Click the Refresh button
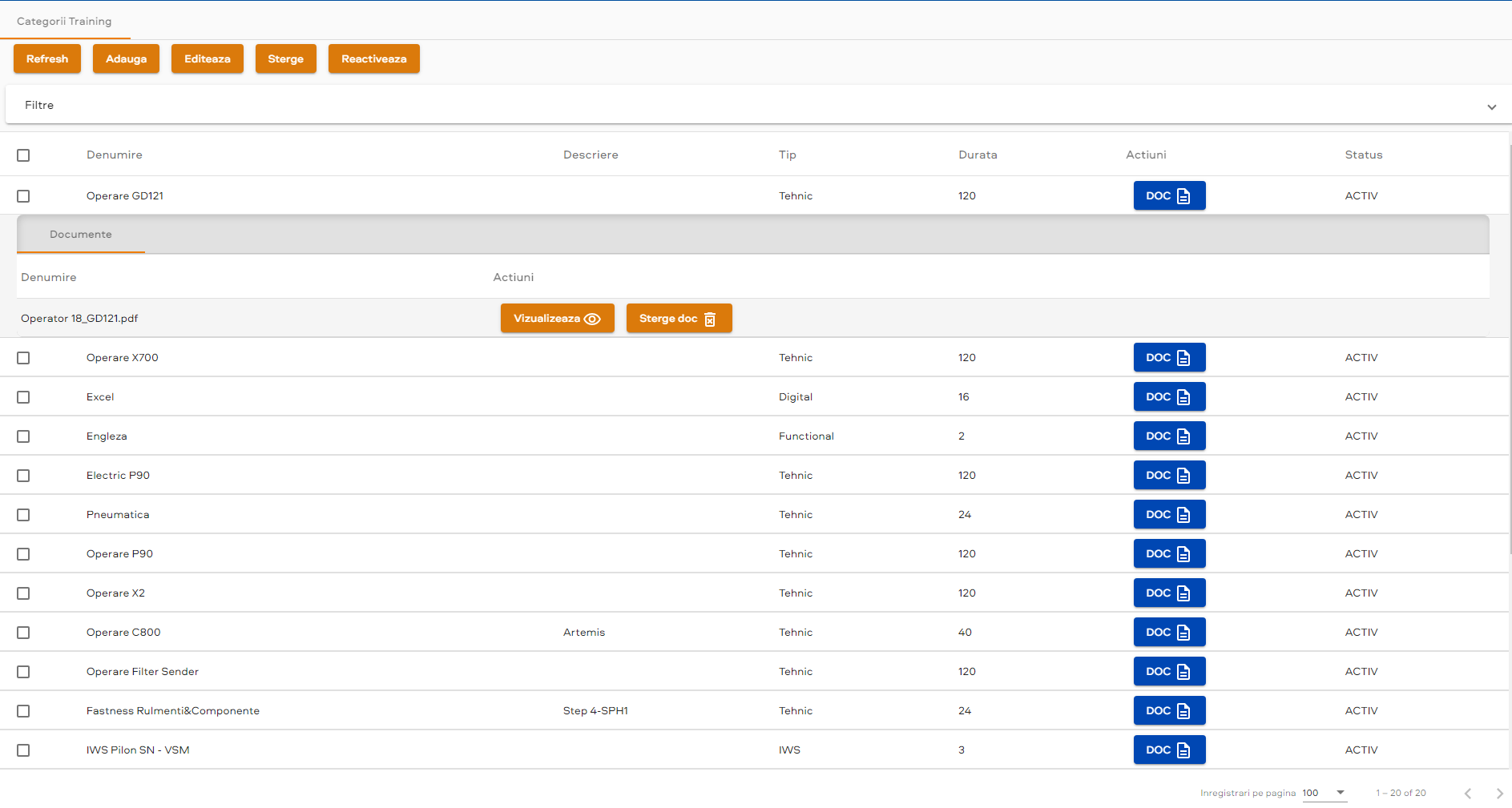Image resolution: width=1512 pixels, height=808 pixels. (47, 58)
